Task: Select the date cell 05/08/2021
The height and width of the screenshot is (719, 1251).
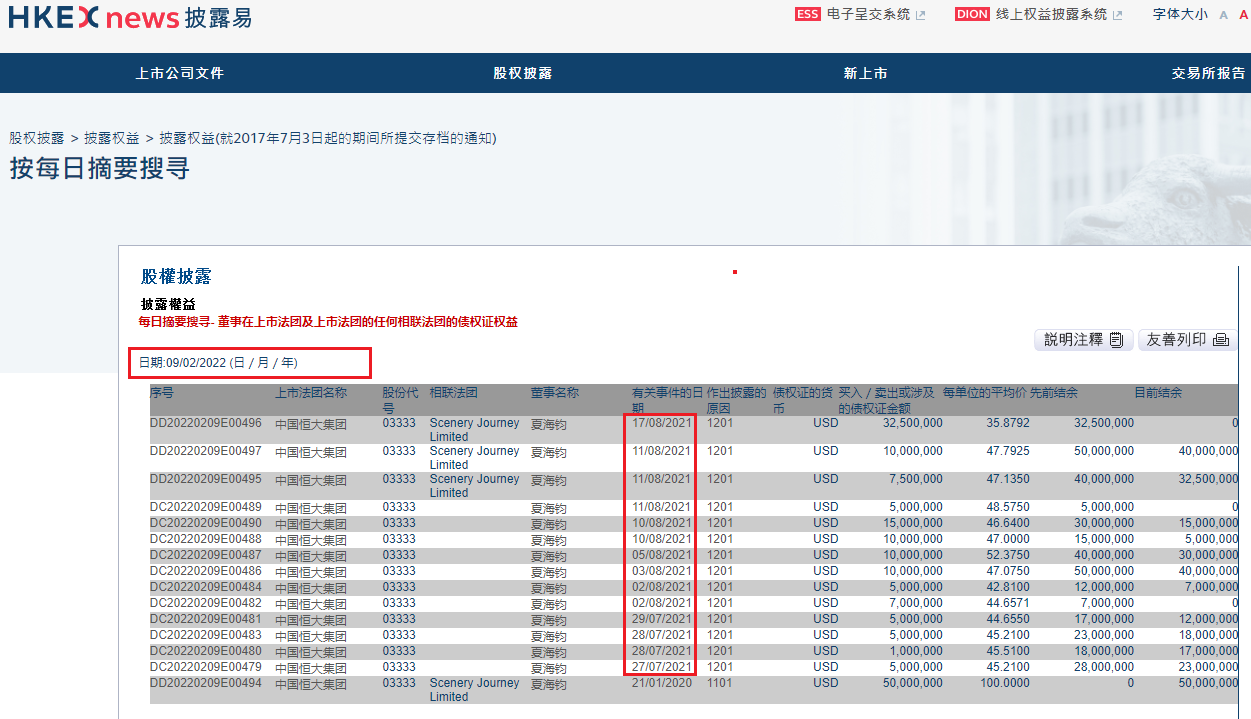Action: (661, 555)
